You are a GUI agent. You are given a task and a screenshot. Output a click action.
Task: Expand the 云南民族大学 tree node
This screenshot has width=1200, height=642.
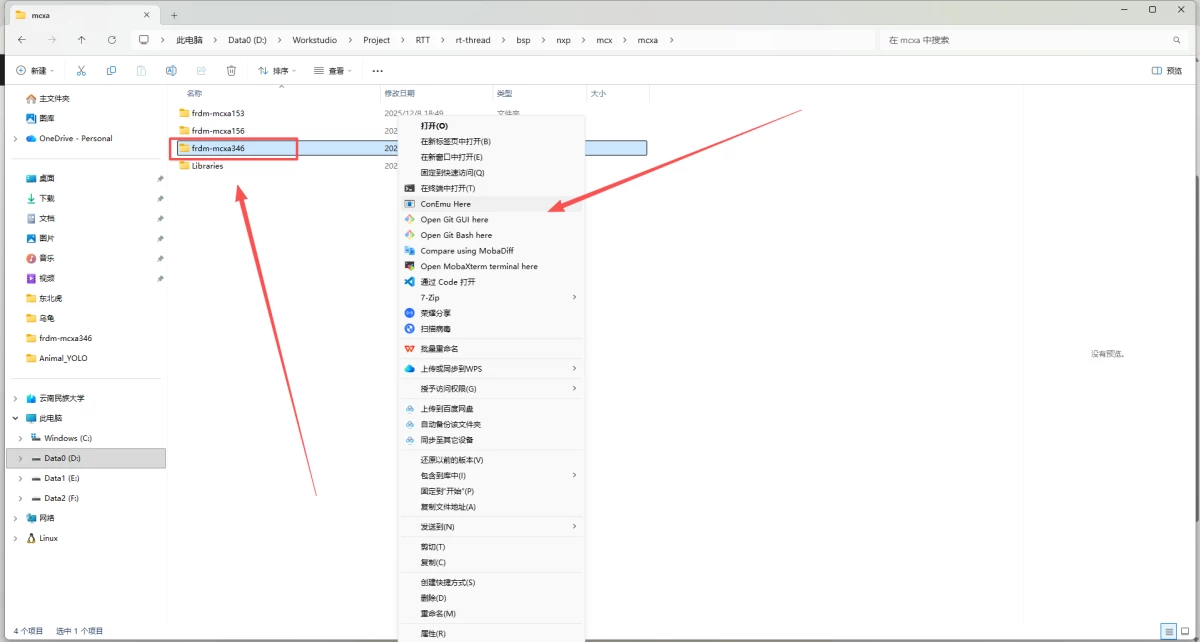(x=15, y=398)
